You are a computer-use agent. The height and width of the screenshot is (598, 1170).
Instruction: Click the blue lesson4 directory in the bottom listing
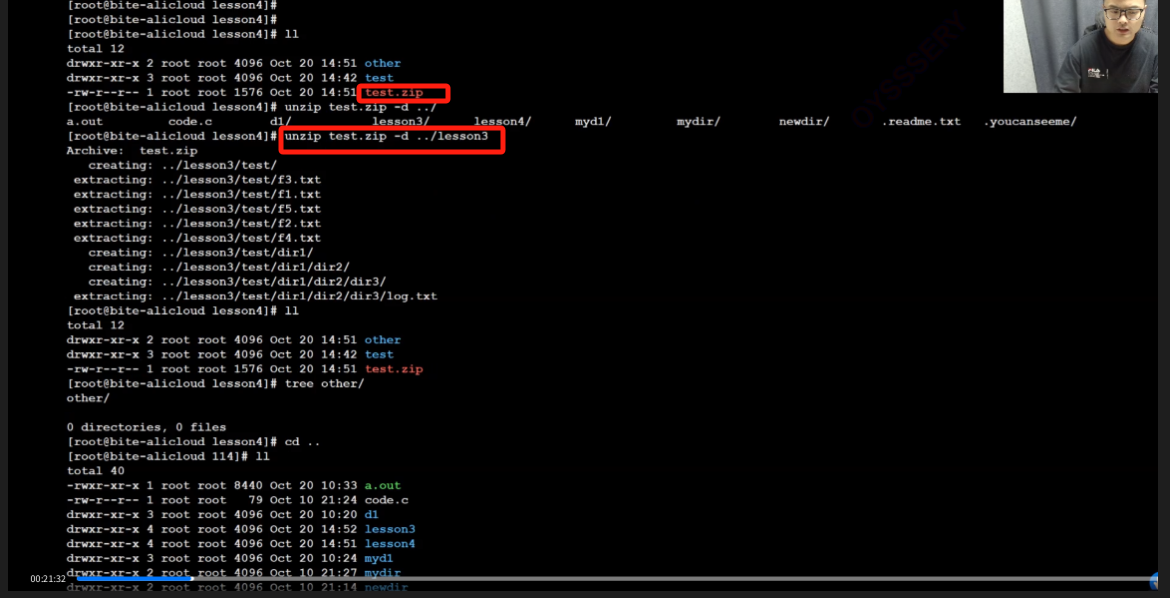point(389,544)
